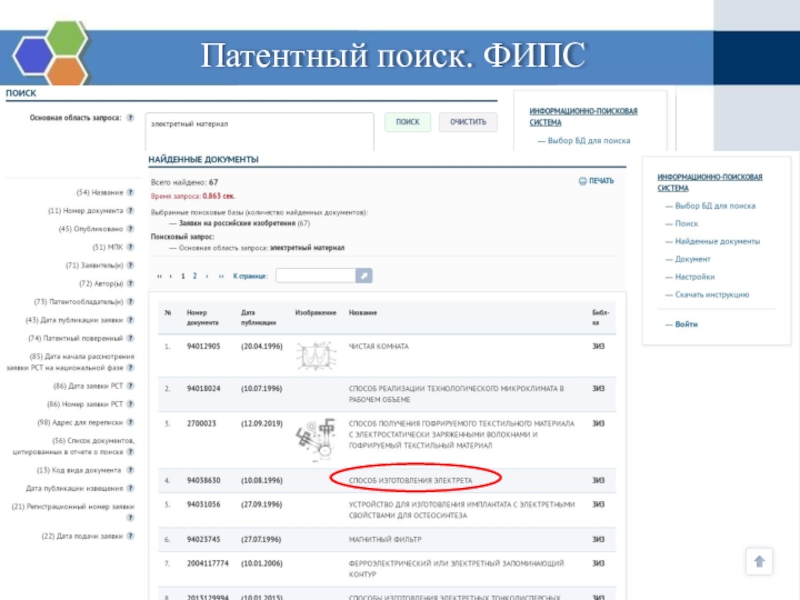The image size is (800, 600).
Task: Click the scroll-to-top arrow button
Action: click(759, 562)
